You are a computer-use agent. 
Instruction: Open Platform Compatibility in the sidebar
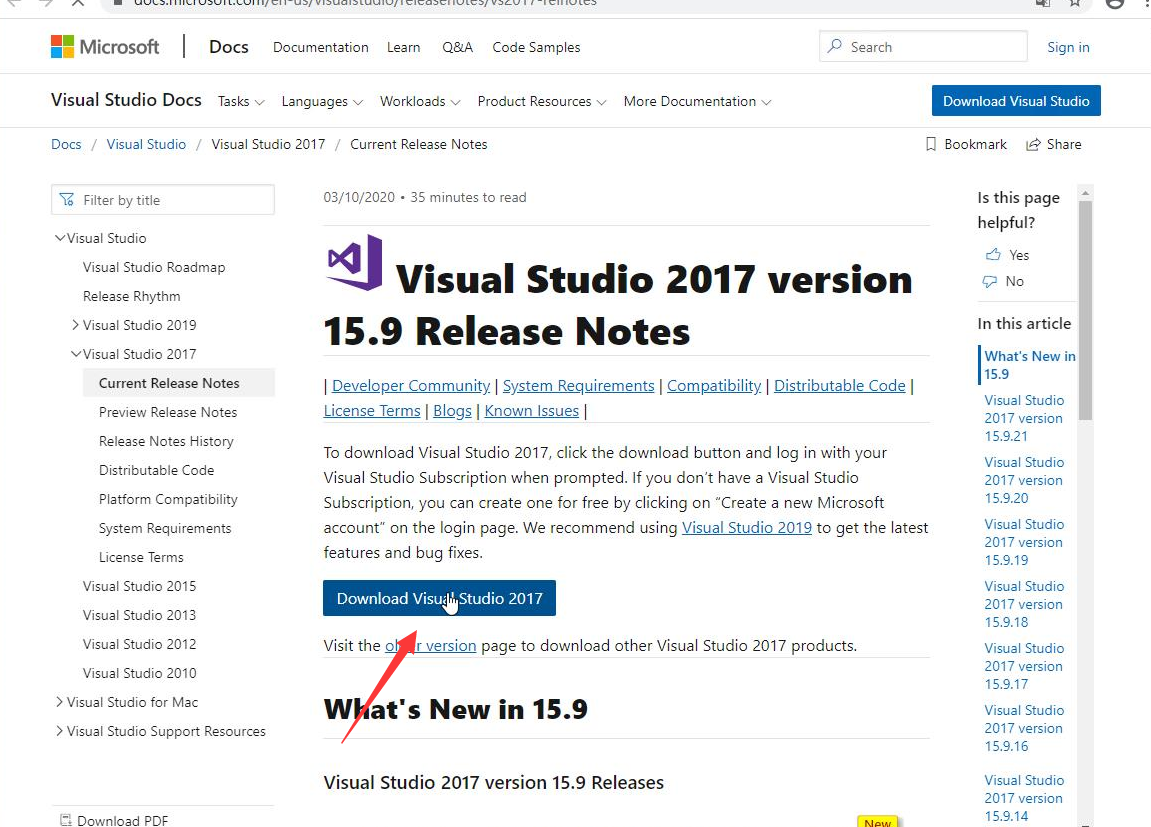click(169, 499)
